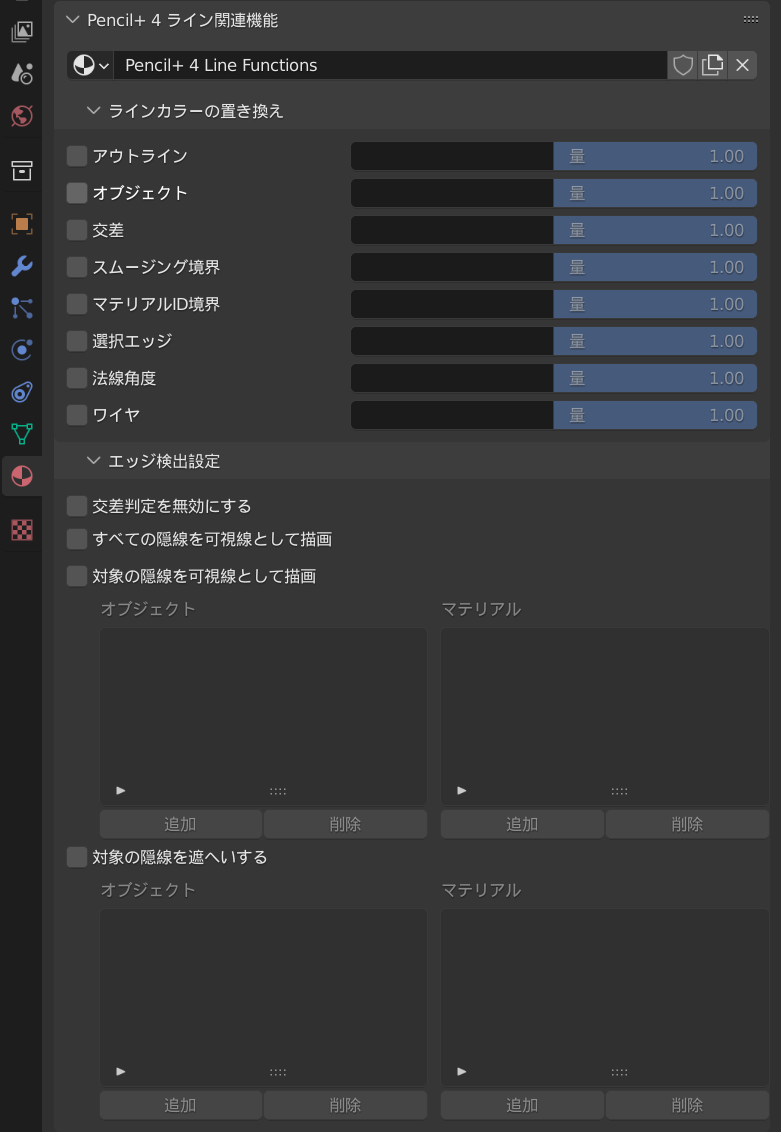The width and height of the screenshot is (781, 1132).
Task: Check the 選択エッジ checkbox
Action: click(77, 341)
